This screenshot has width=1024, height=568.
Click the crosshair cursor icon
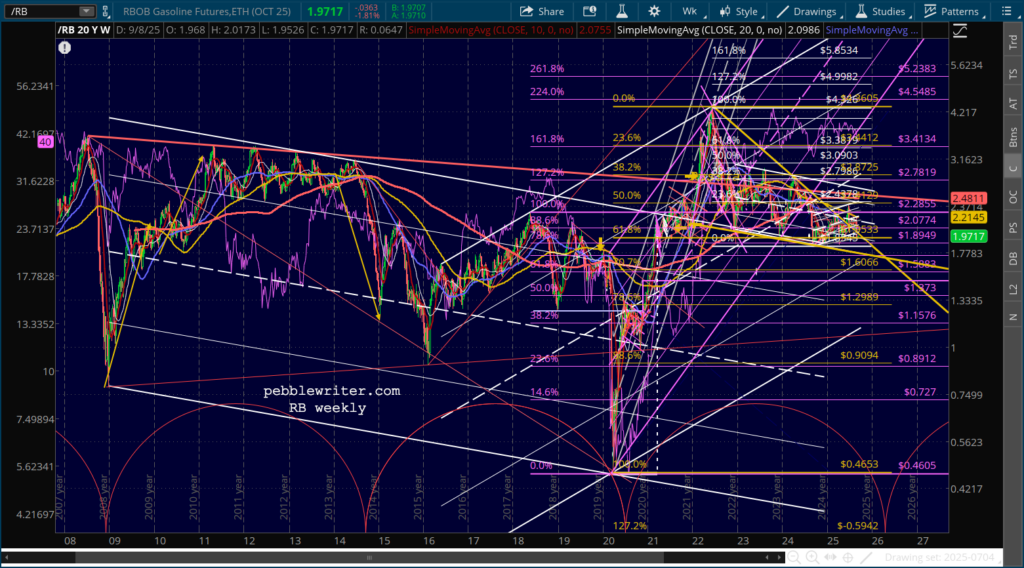(848, 558)
